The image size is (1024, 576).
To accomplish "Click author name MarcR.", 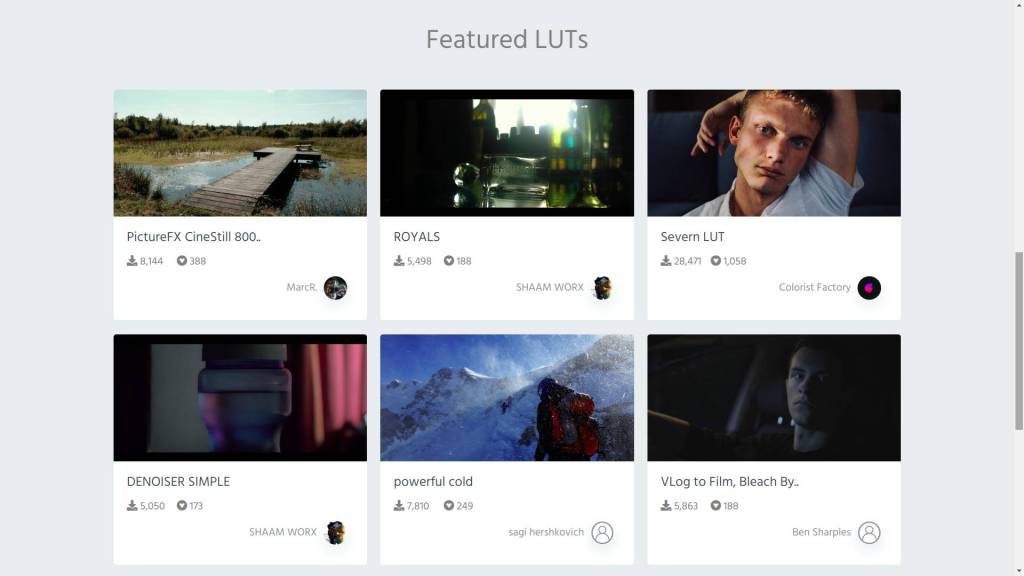I will [302, 287].
